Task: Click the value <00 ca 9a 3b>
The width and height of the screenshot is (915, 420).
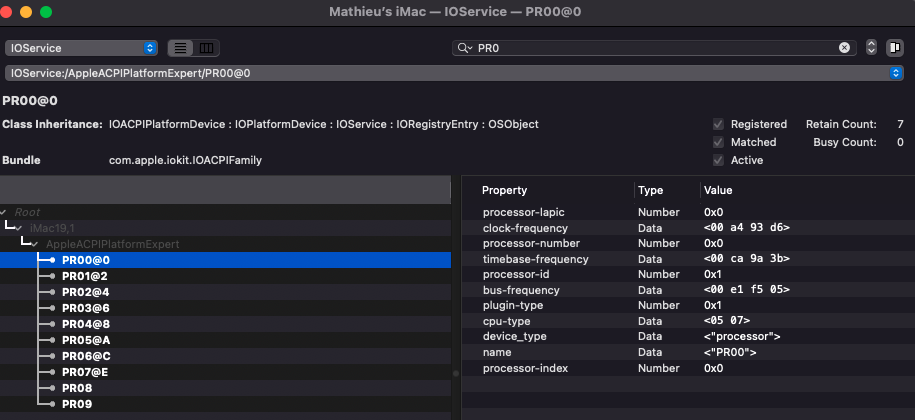Action: pyautogui.click(x=747, y=259)
